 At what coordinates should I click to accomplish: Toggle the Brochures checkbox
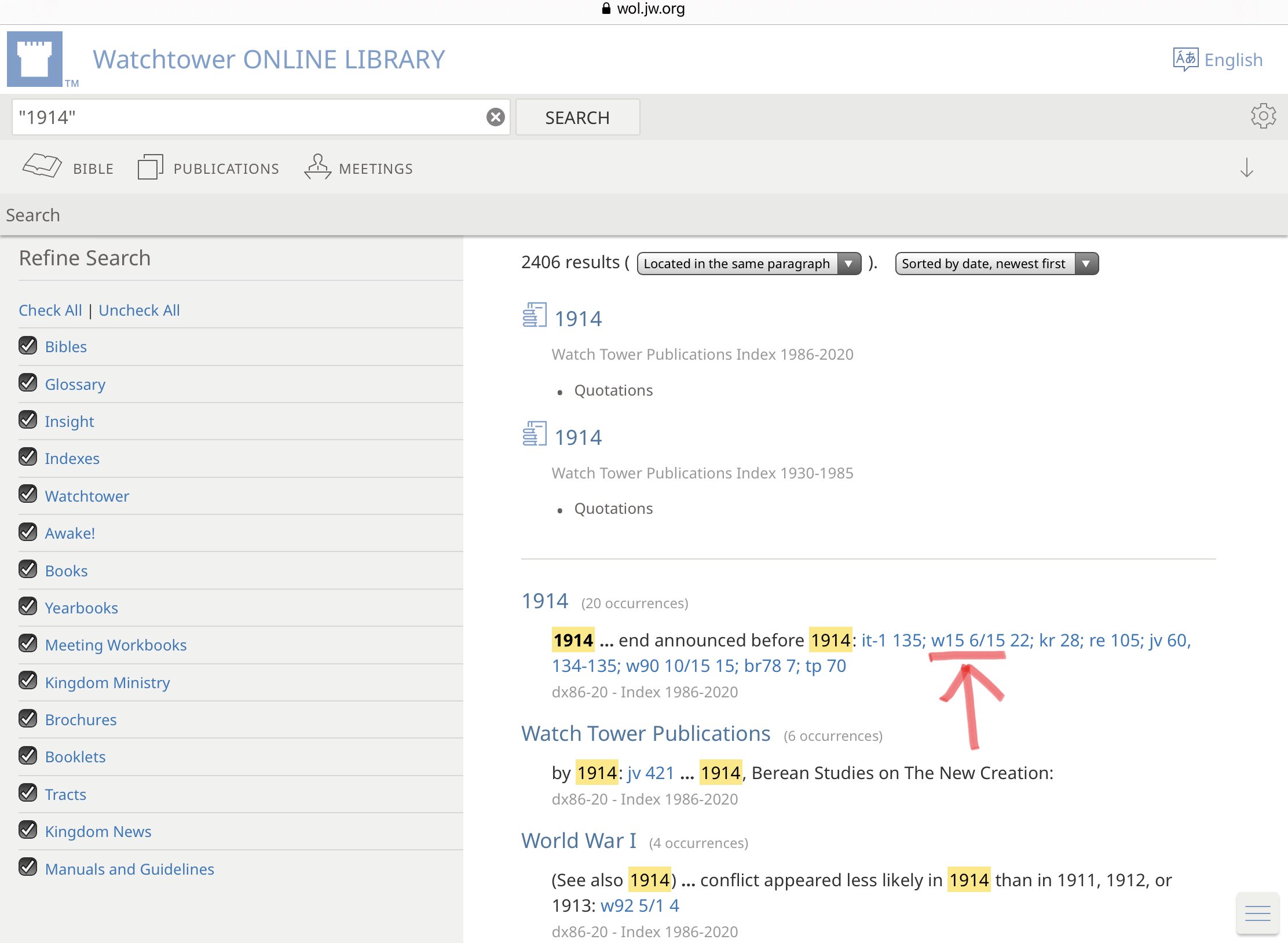[28, 718]
